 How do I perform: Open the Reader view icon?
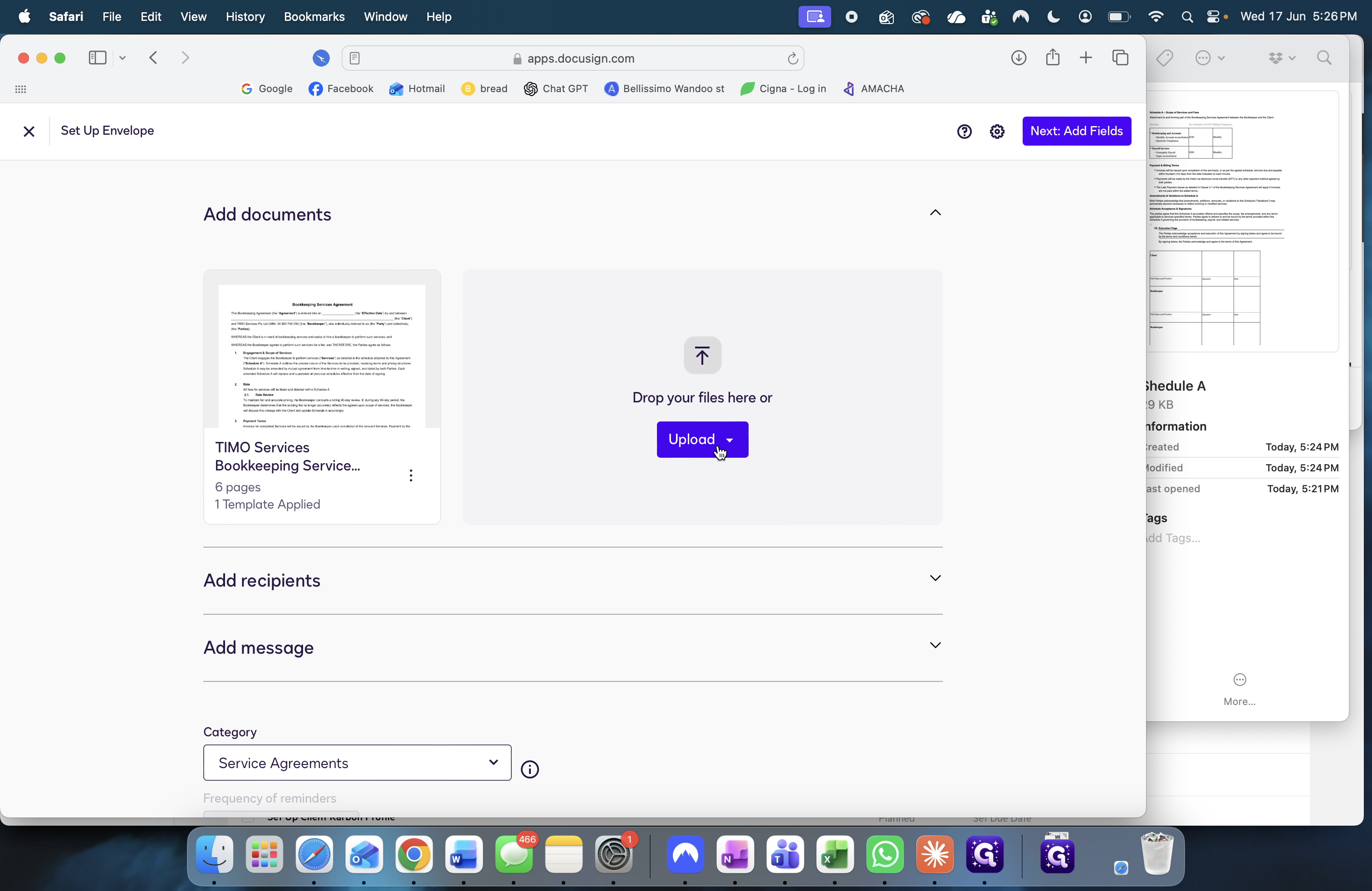click(x=354, y=58)
